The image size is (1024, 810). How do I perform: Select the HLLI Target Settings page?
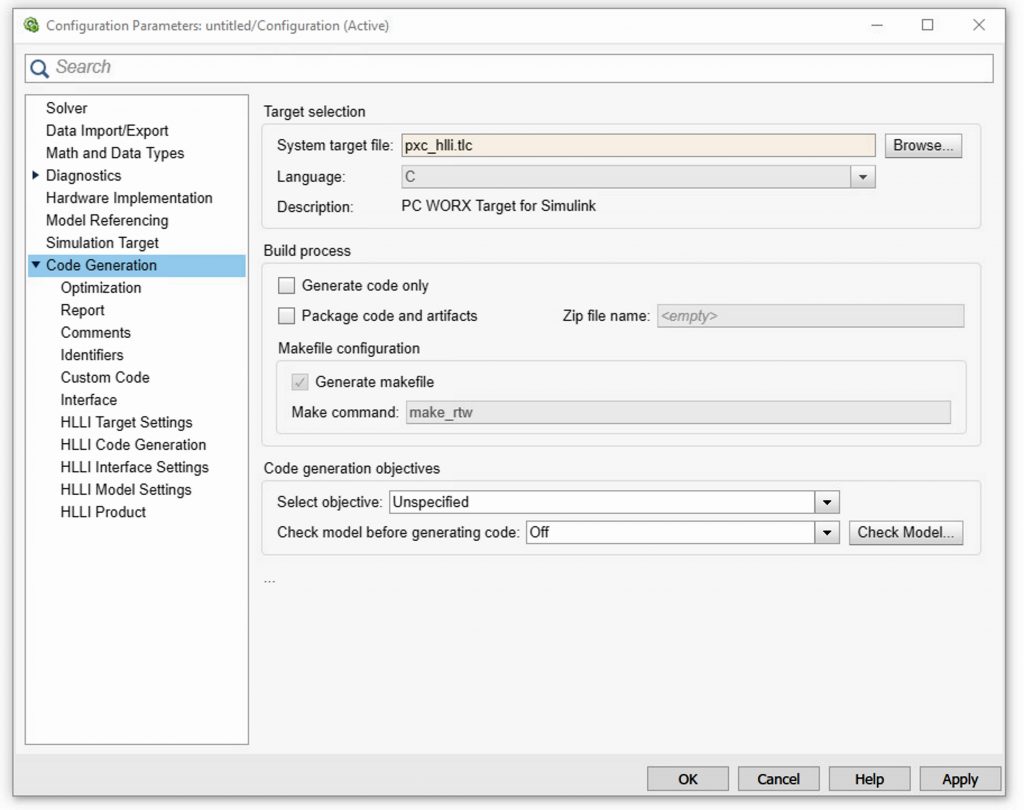pos(126,422)
